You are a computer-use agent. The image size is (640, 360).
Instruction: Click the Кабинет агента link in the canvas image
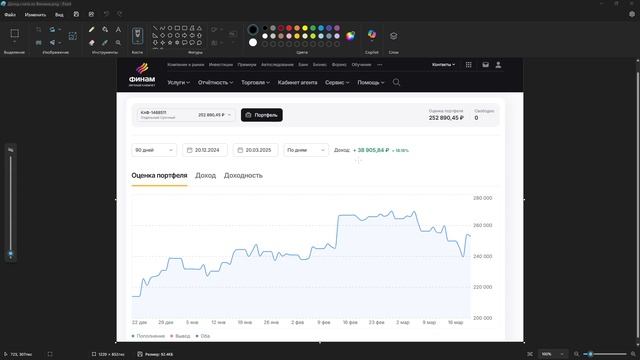point(297,82)
